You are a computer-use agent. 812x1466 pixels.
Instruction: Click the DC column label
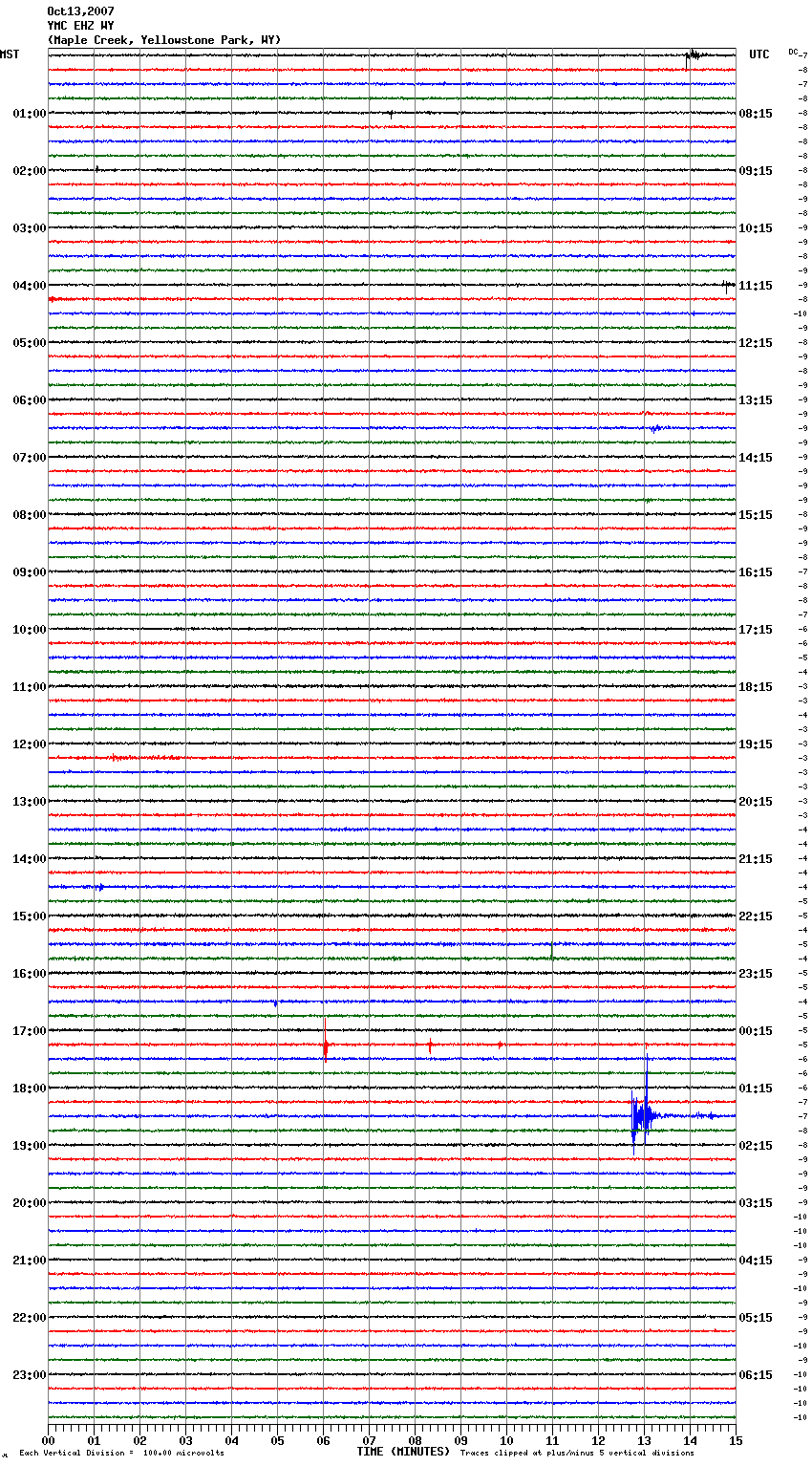pos(793,52)
